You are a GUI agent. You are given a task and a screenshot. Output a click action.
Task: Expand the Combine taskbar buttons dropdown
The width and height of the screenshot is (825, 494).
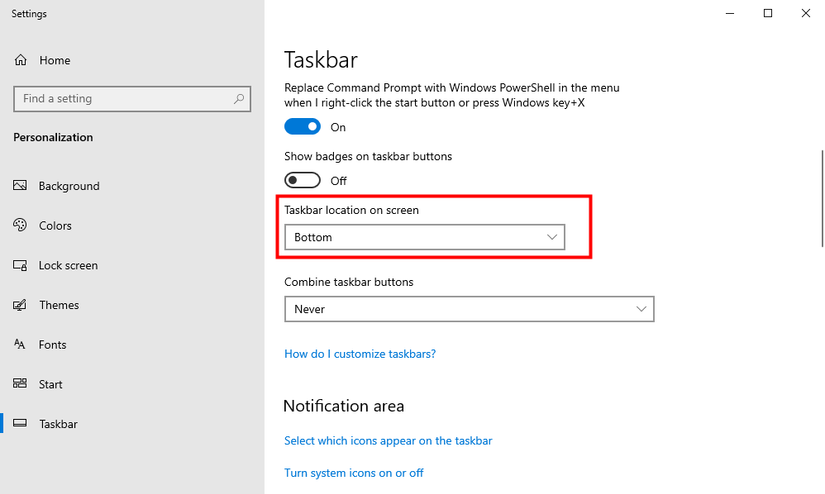pos(468,309)
